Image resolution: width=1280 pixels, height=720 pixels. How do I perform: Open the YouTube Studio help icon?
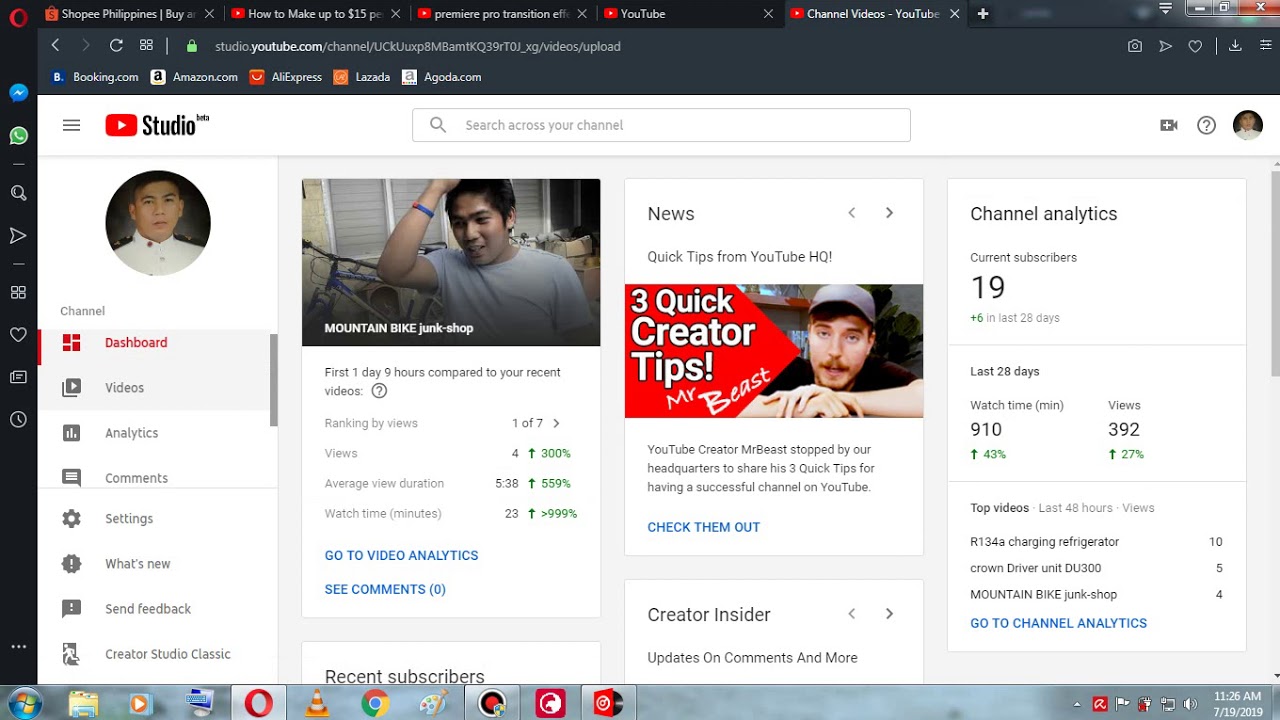click(1207, 125)
